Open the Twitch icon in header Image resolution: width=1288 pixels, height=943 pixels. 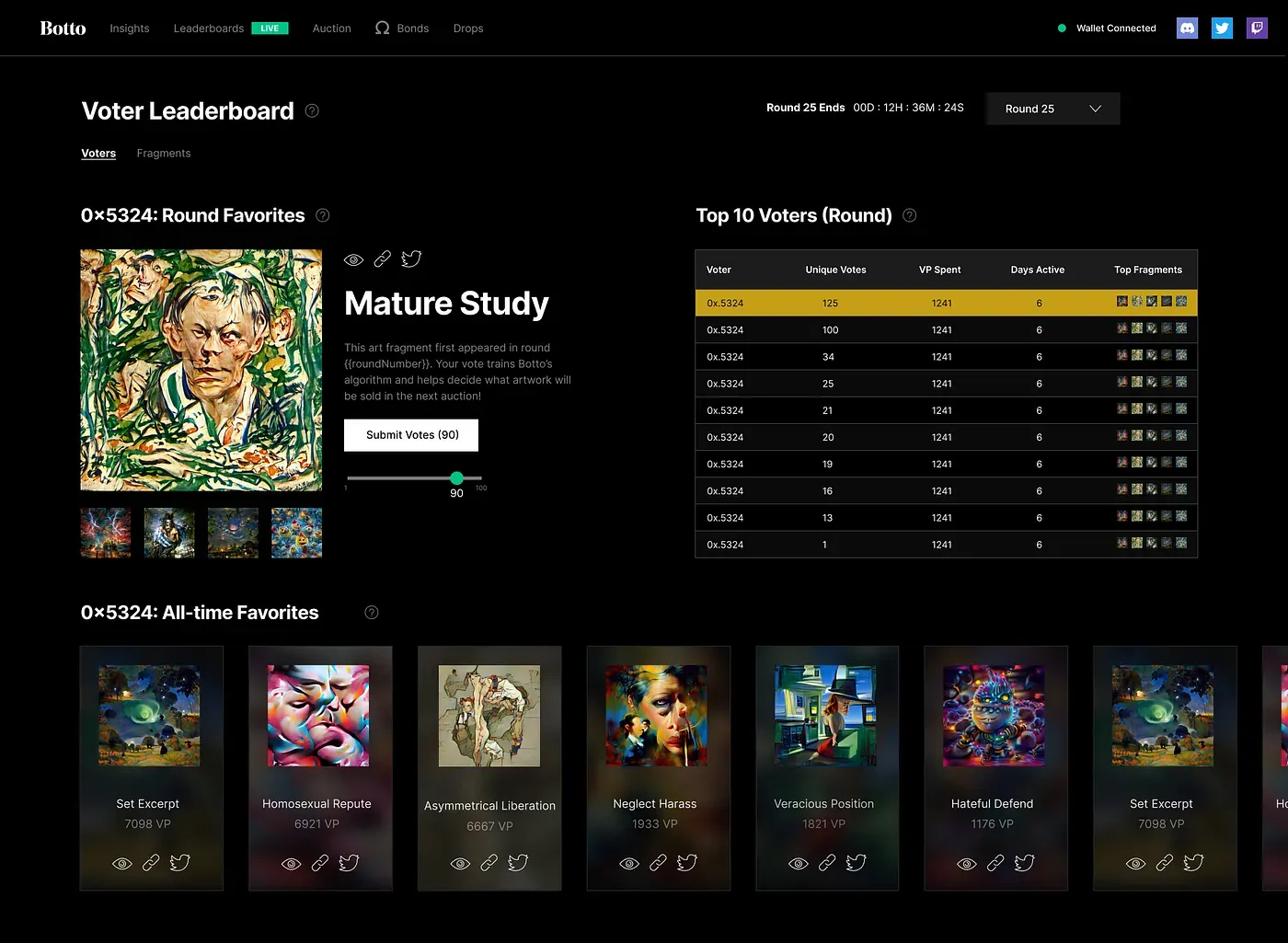(x=1257, y=29)
